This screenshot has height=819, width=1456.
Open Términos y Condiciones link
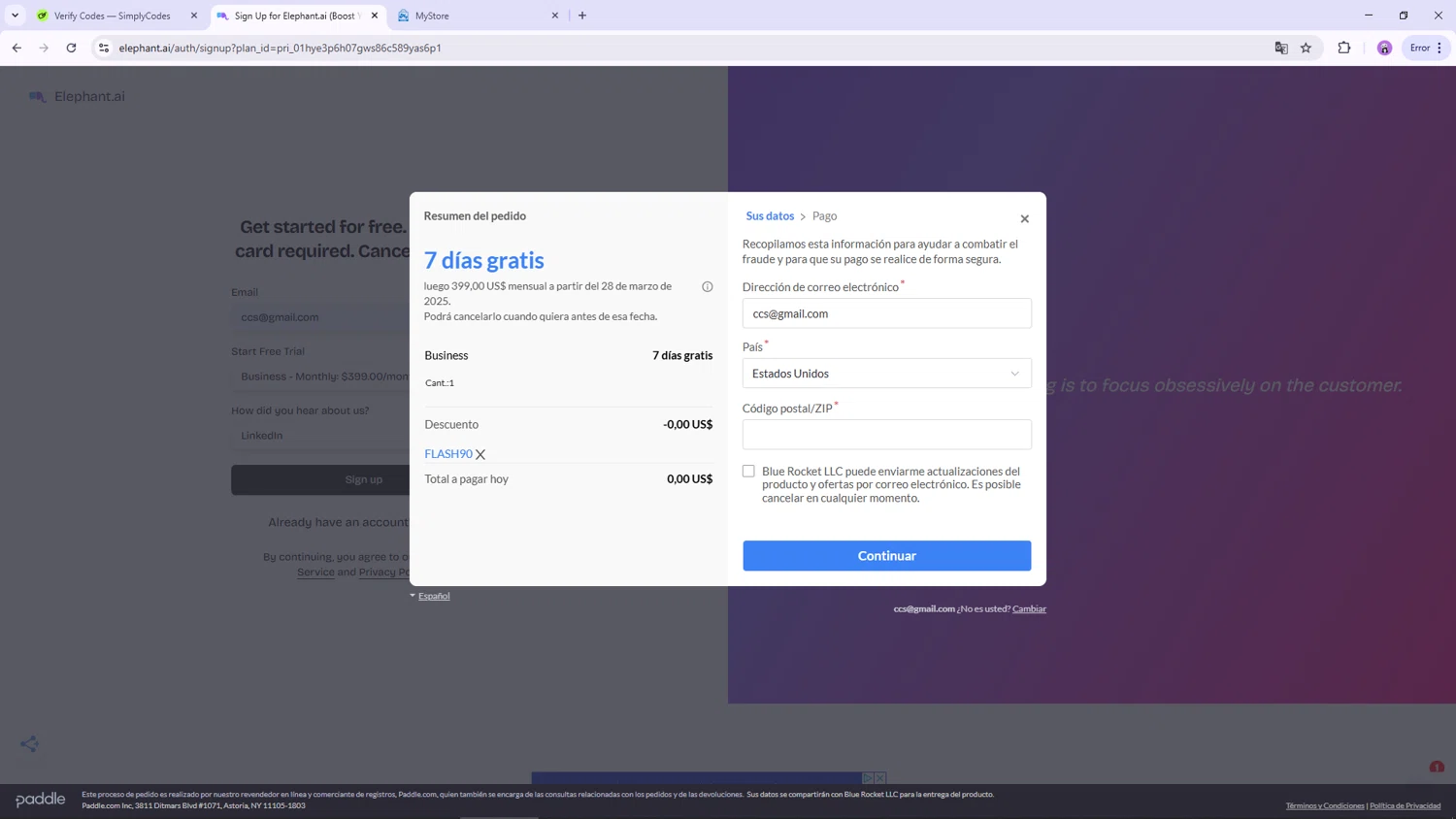(x=1325, y=806)
